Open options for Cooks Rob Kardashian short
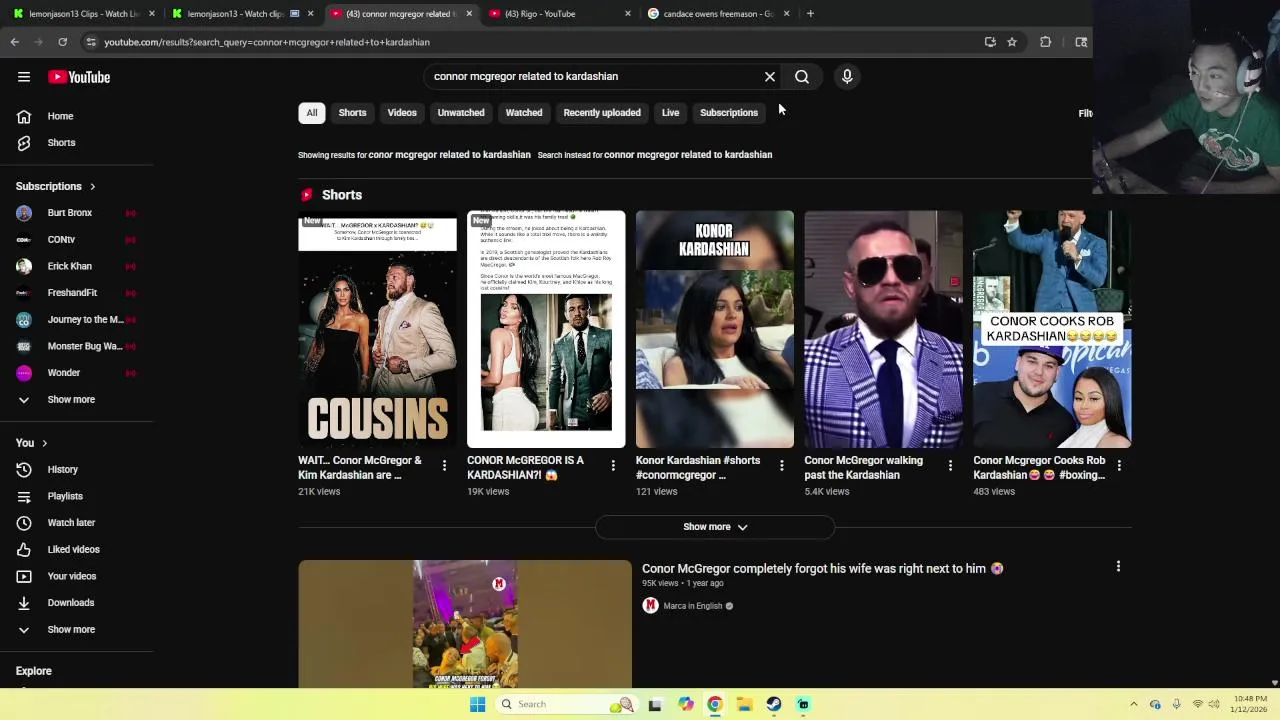The height and width of the screenshot is (720, 1280). (x=1119, y=466)
